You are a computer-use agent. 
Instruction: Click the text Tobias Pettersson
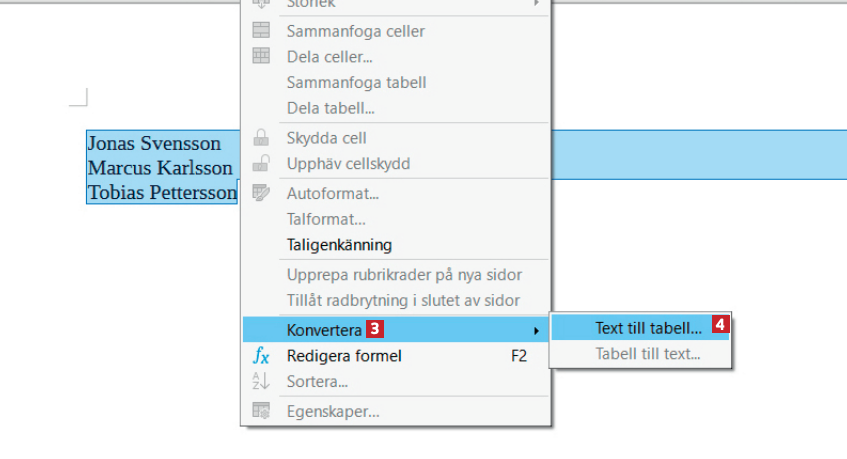[162, 192]
